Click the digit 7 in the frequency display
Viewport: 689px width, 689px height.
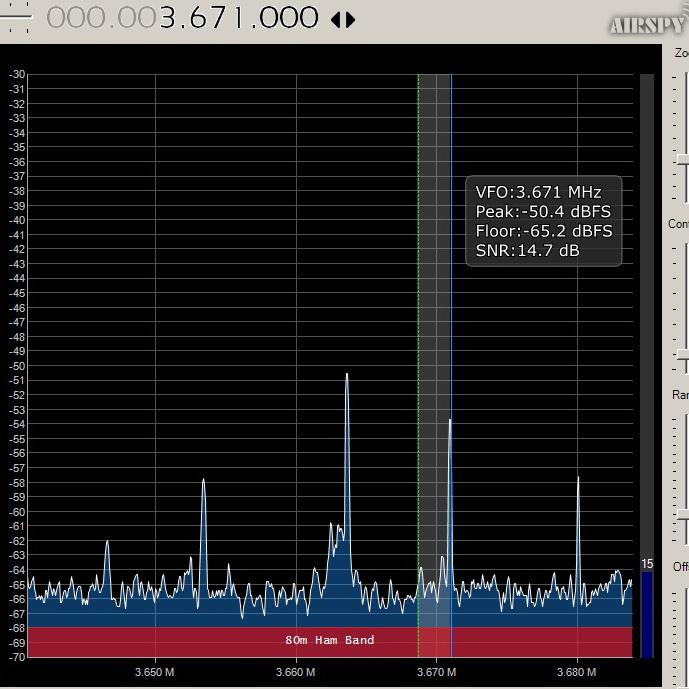(220, 18)
